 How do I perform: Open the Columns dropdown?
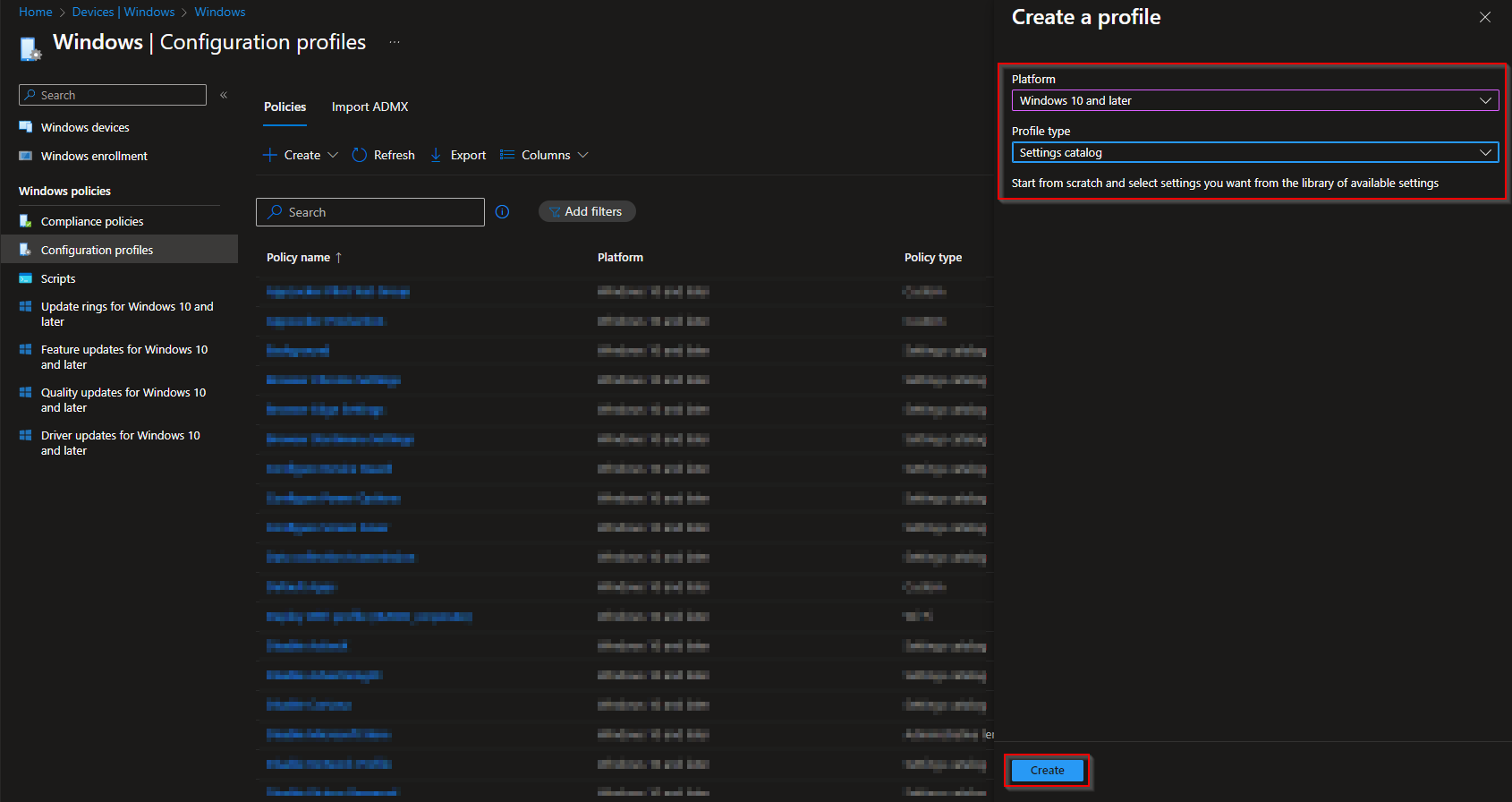[x=544, y=155]
